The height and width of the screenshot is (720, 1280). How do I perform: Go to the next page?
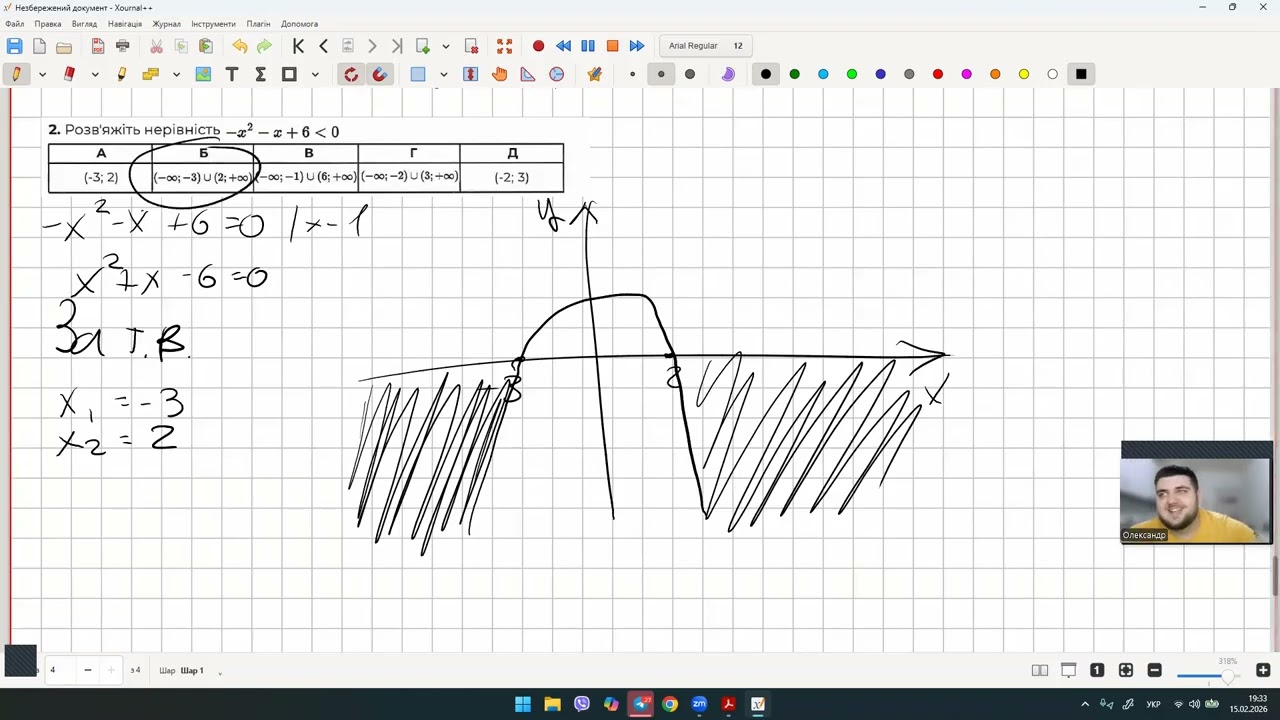tap(372, 46)
